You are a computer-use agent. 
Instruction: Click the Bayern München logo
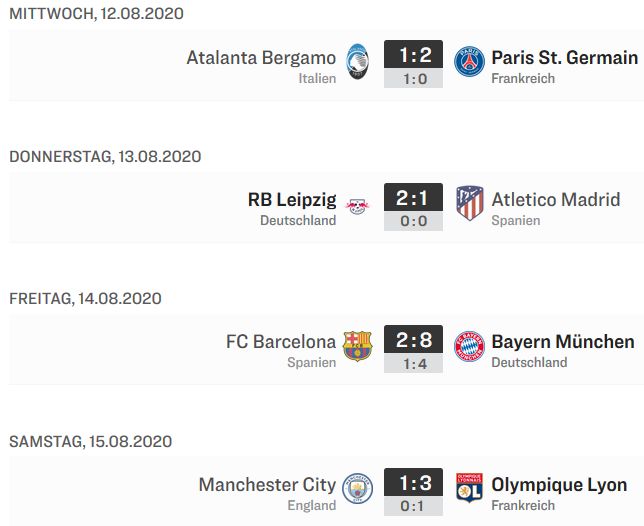click(x=469, y=346)
